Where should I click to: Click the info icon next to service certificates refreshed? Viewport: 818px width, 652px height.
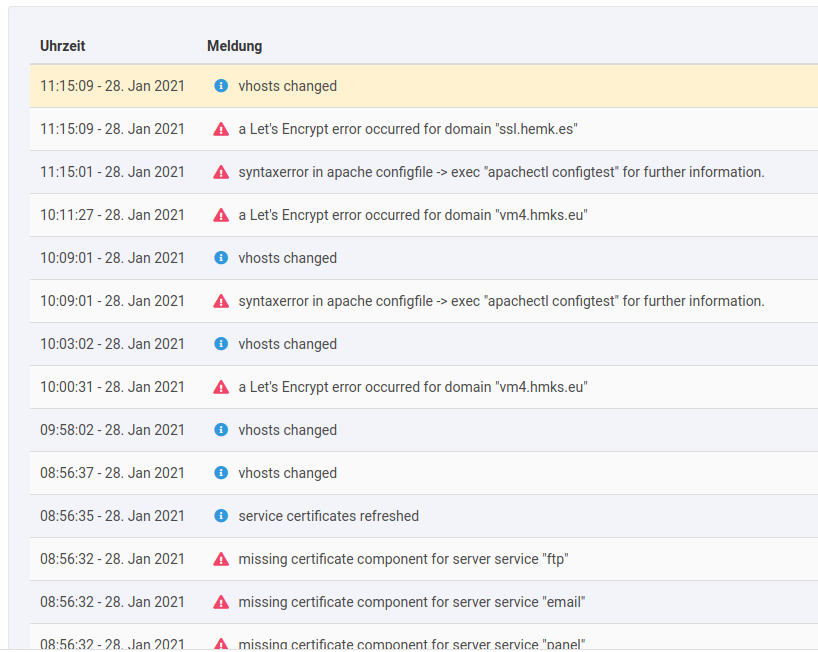coord(221,516)
